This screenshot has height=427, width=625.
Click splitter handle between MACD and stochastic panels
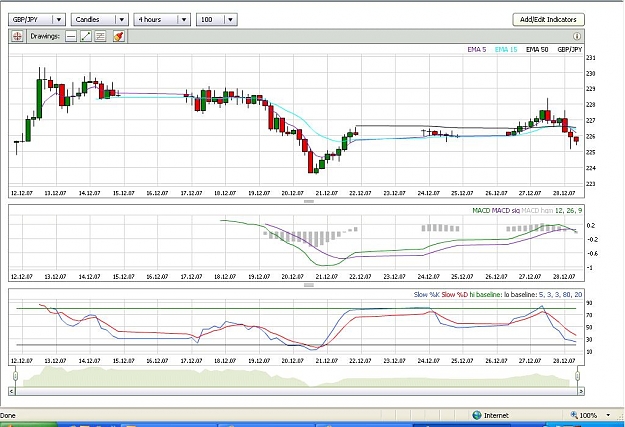pyautogui.click(x=309, y=285)
